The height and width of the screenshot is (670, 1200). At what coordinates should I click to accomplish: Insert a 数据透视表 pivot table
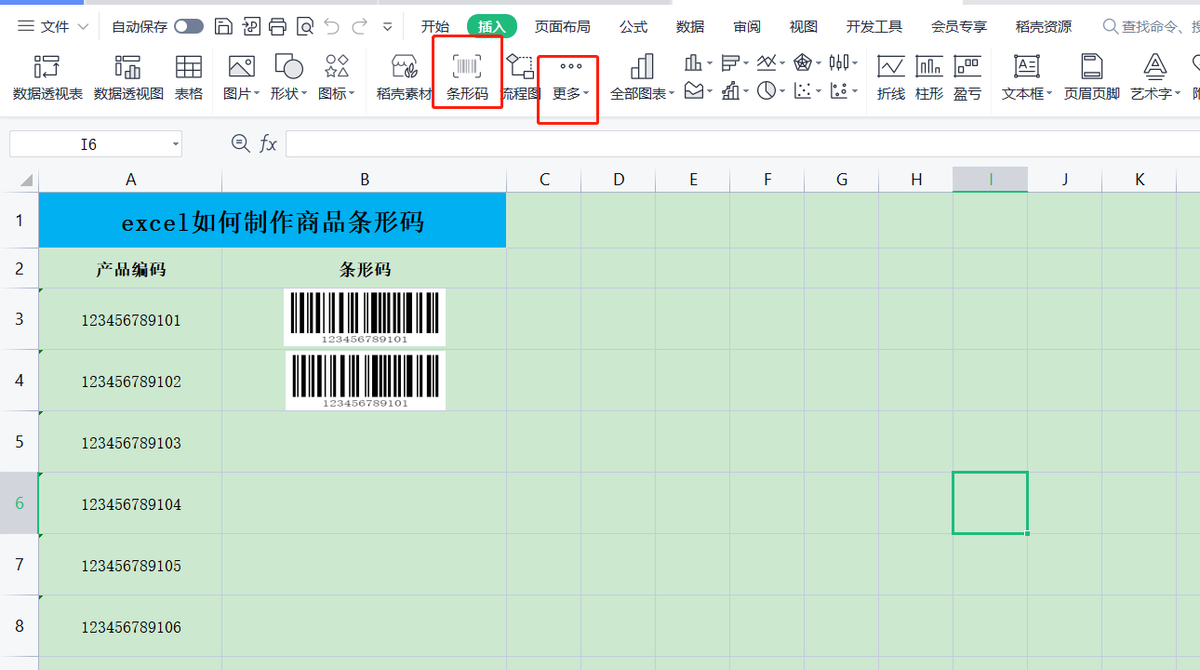point(48,79)
